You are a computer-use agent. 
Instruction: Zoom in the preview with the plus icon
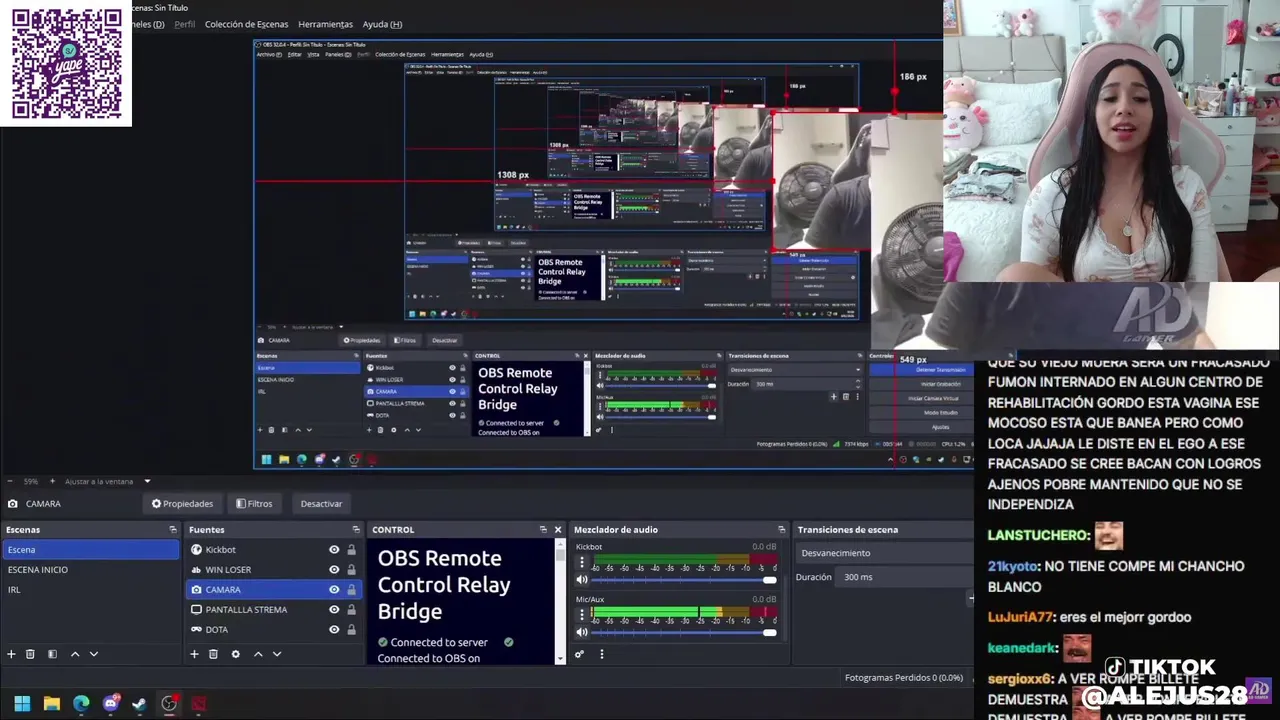click(x=54, y=481)
